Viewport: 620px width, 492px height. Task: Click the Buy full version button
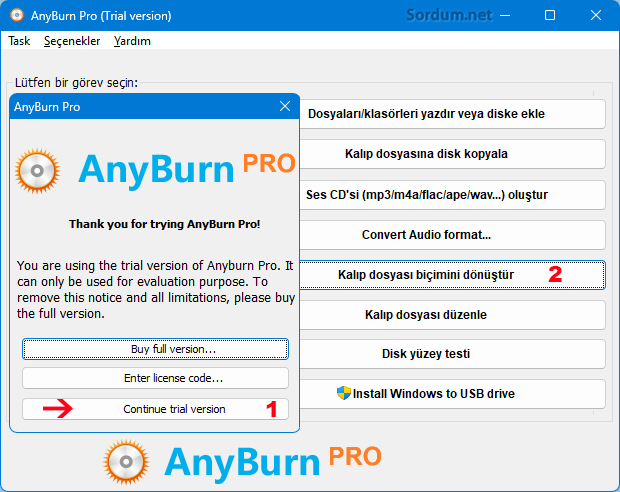tap(155, 349)
